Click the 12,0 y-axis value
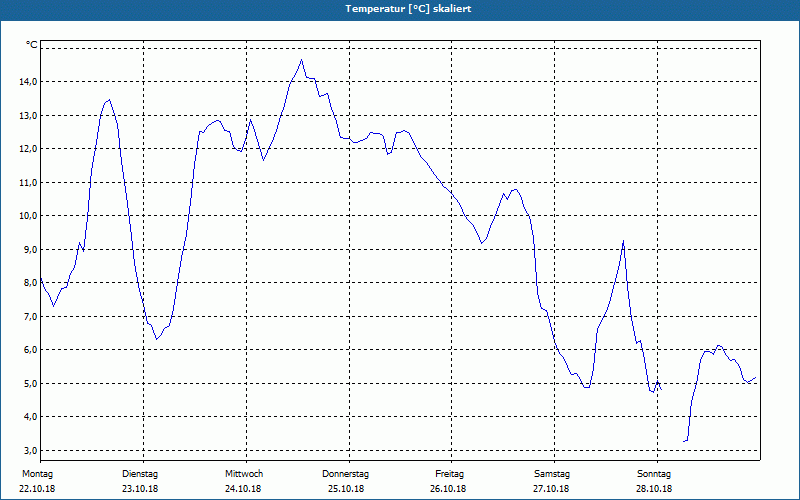The width and height of the screenshot is (800, 500). click(x=28, y=148)
